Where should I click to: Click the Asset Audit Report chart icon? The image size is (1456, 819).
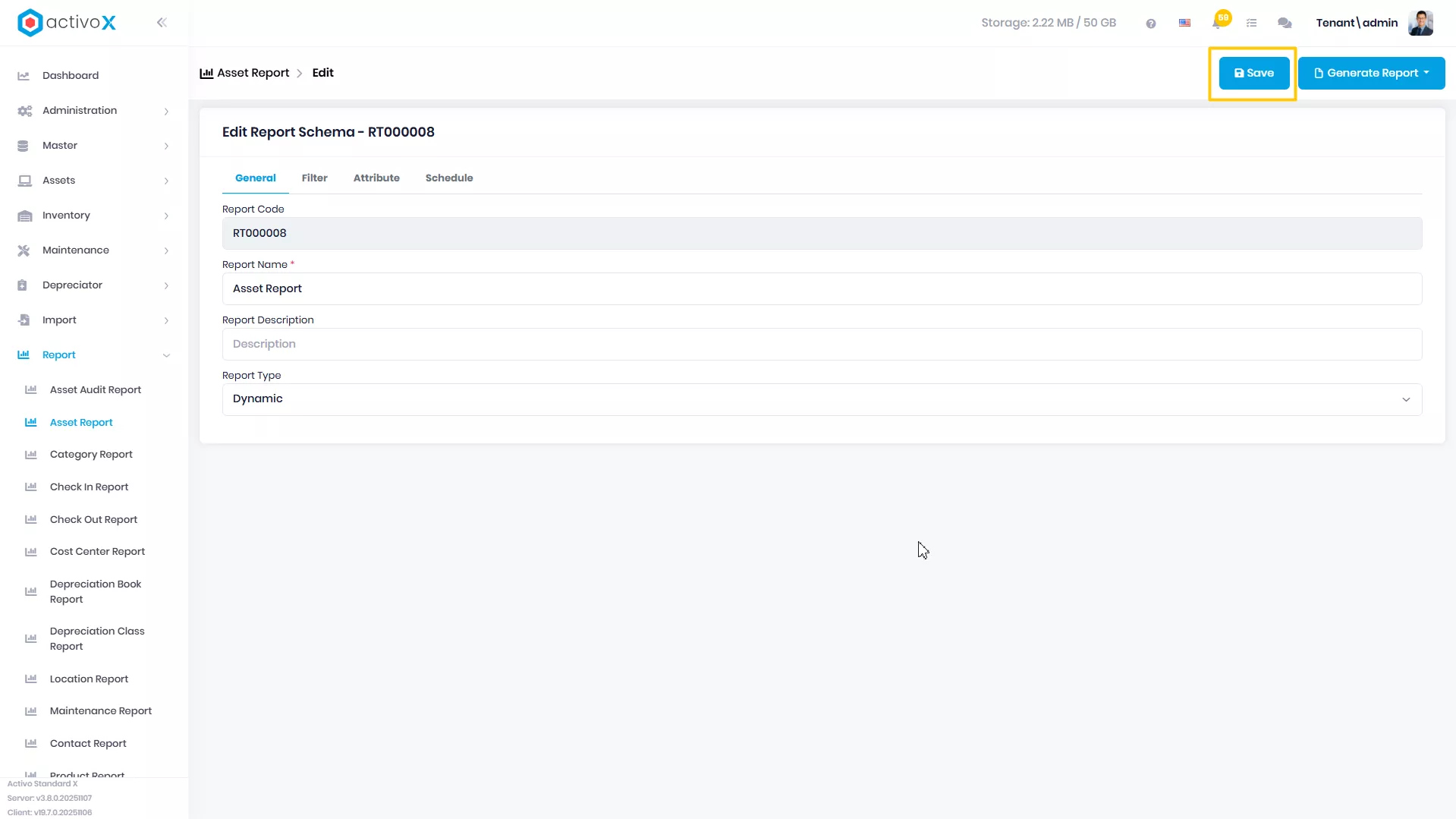pyautogui.click(x=31, y=390)
